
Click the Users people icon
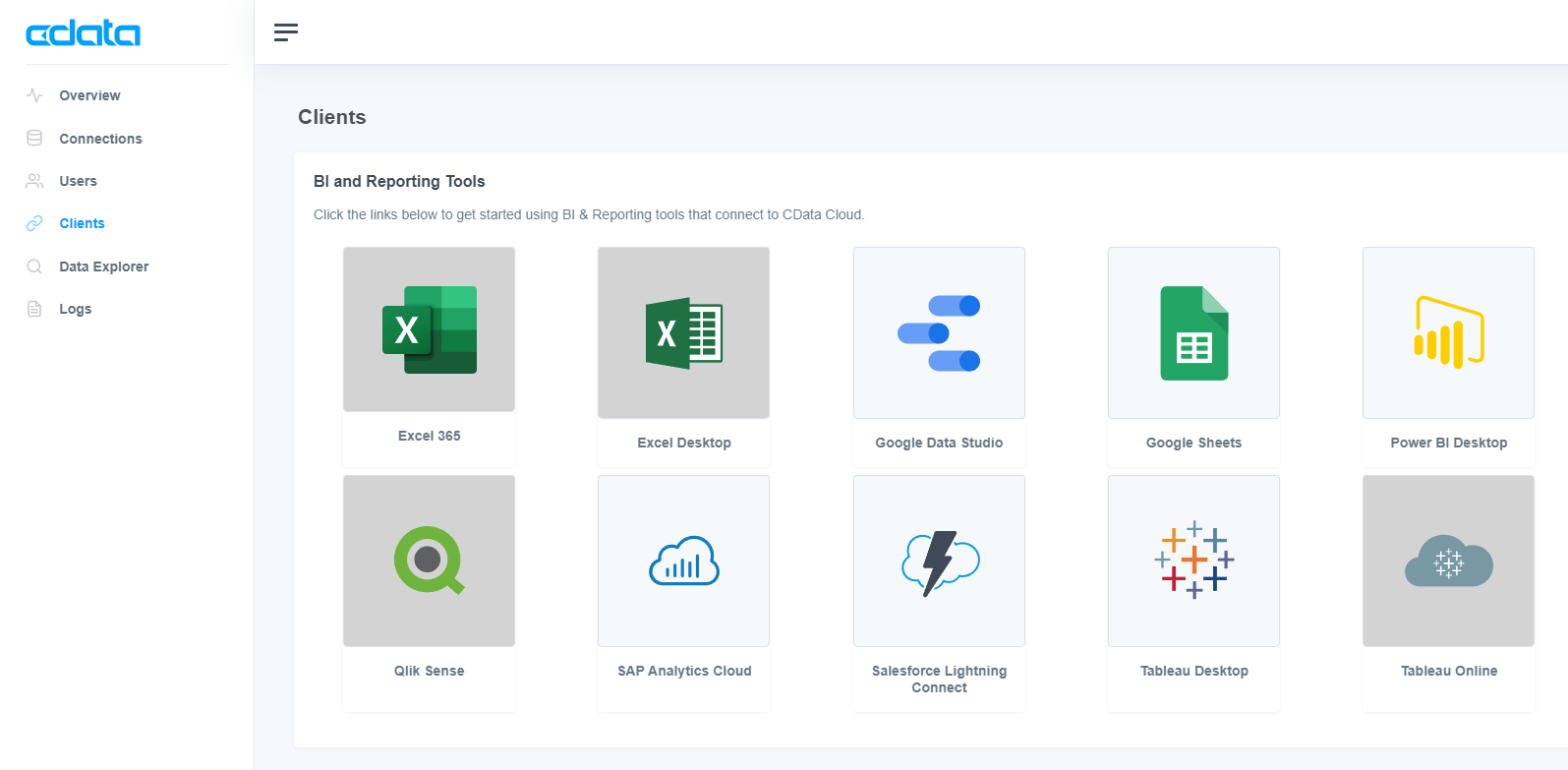point(34,181)
